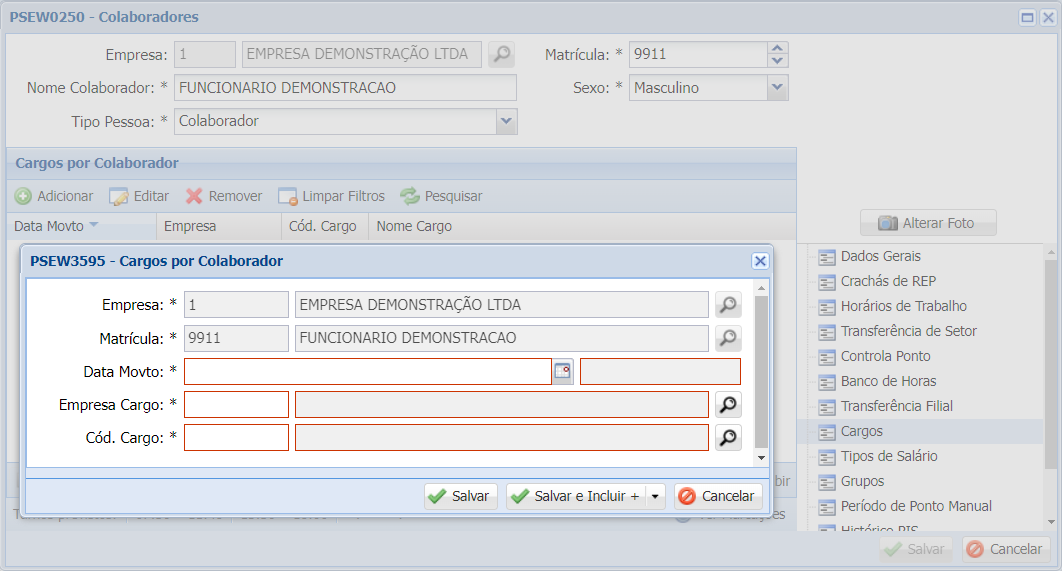Click the Alterar Foto button
The height and width of the screenshot is (571, 1062).
(x=927, y=223)
